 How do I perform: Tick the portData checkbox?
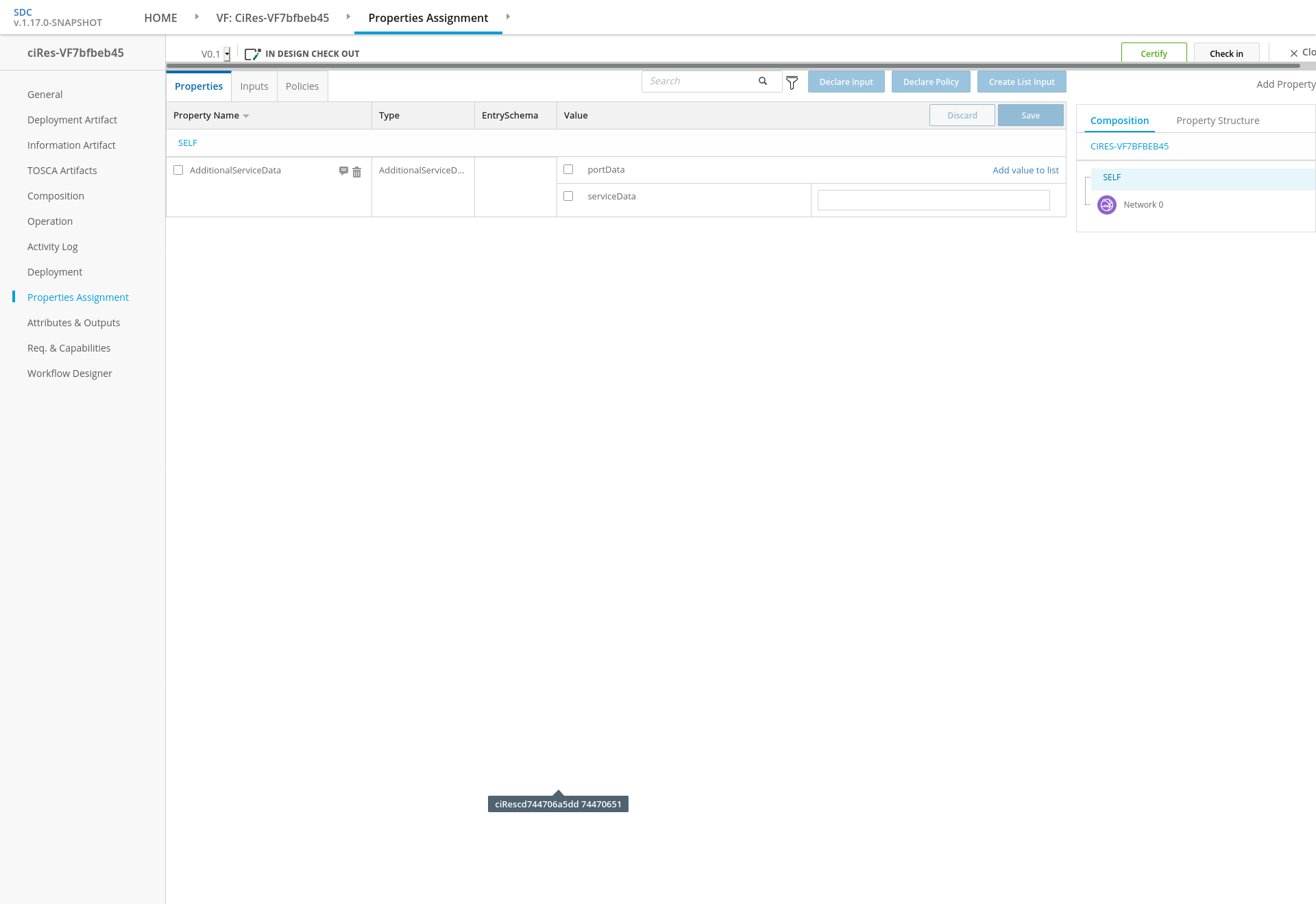pos(568,169)
